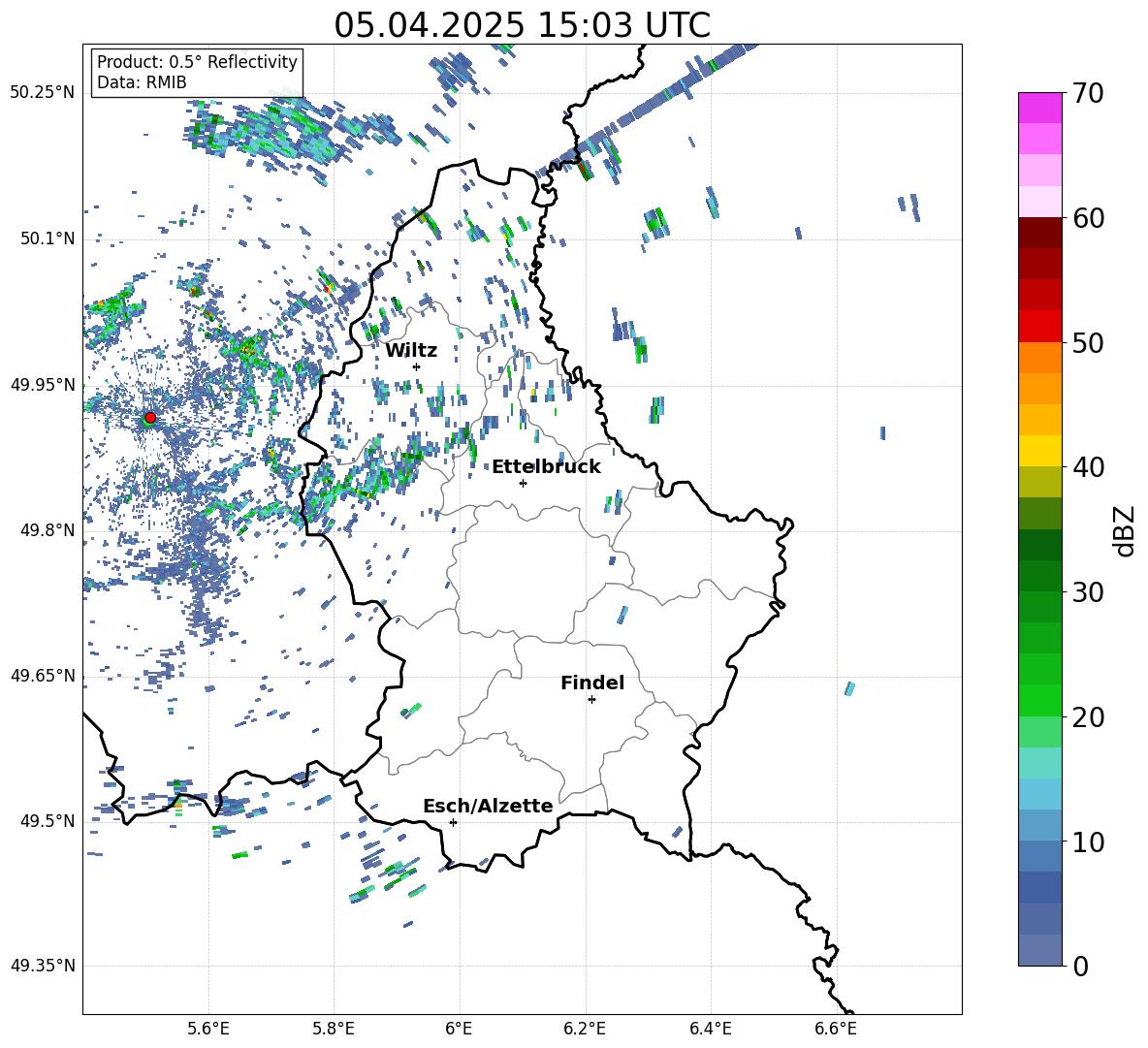This screenshot has width=1148, height=1048.
Task: Click the colorbar tick value 70
Action: coord(1089,93)
